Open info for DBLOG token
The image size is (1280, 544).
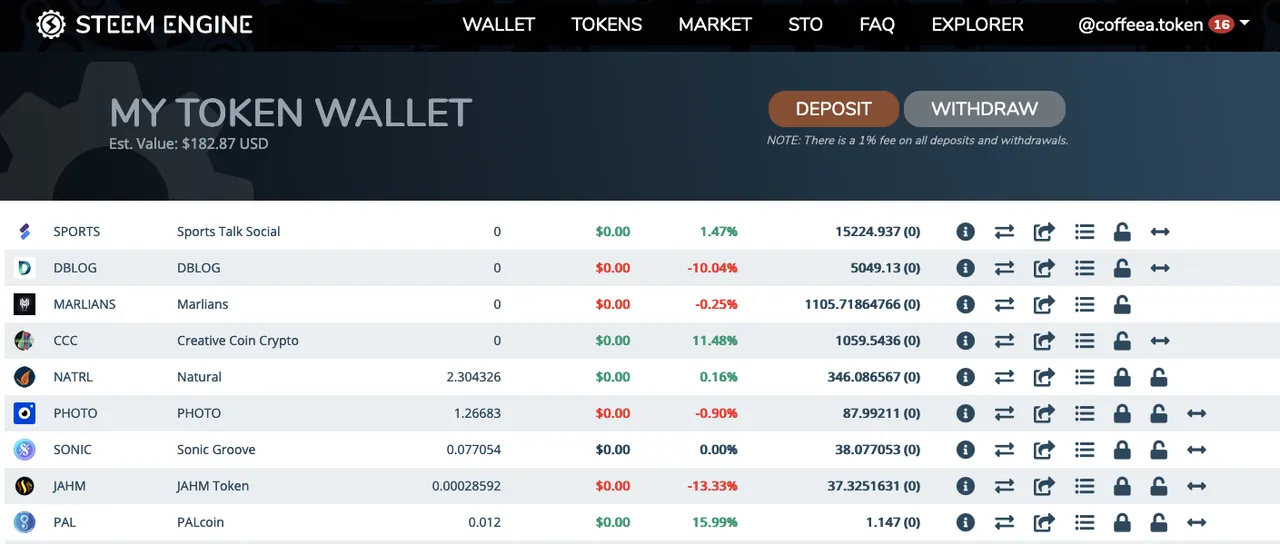point(965,268)
